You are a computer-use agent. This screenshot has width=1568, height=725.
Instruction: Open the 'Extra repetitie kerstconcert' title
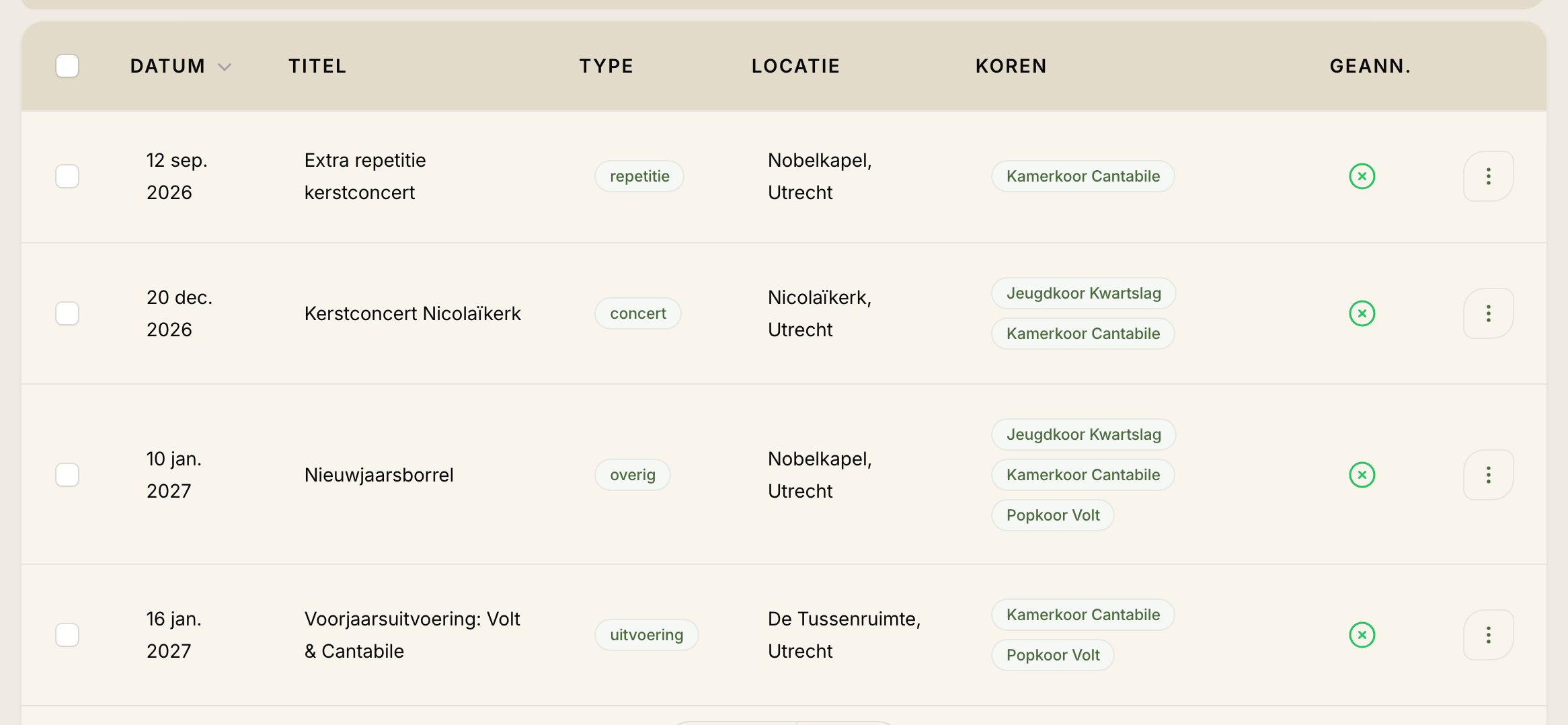point(365,176)
